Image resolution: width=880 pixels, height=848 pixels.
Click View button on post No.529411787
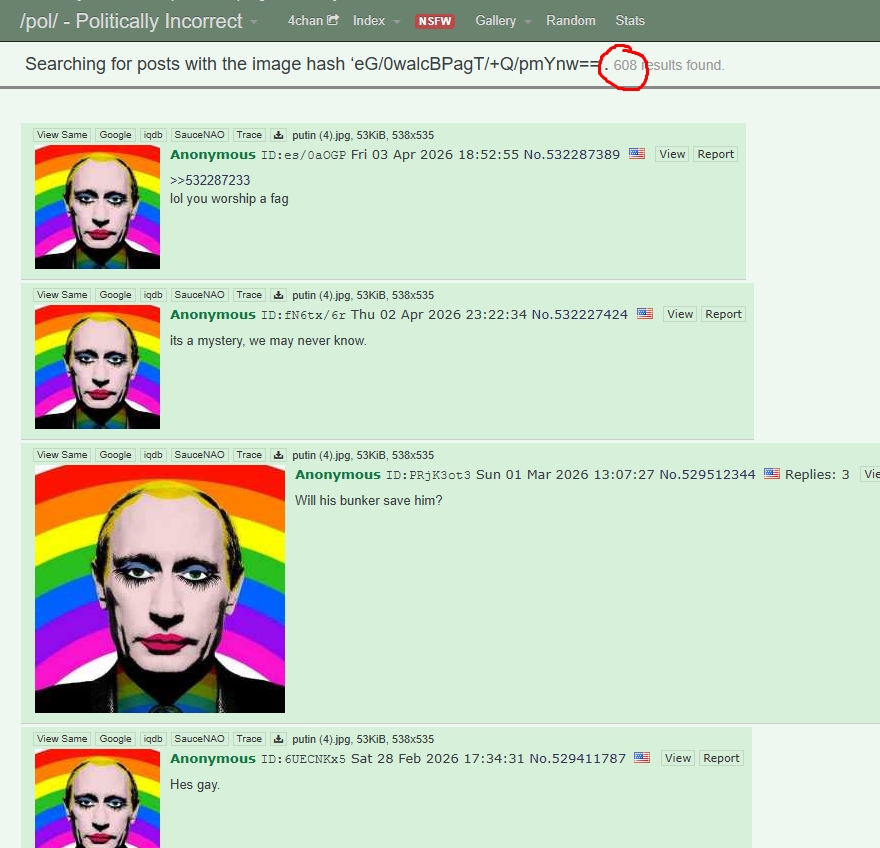click(677, 758)
